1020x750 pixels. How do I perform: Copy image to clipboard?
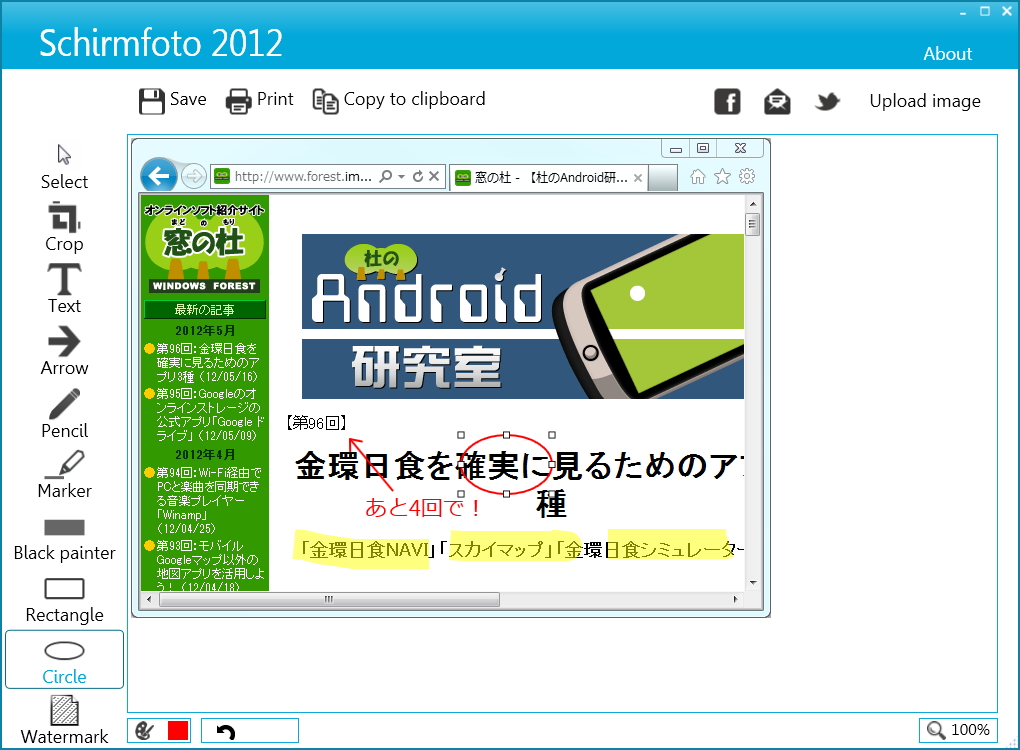point(399,100)
